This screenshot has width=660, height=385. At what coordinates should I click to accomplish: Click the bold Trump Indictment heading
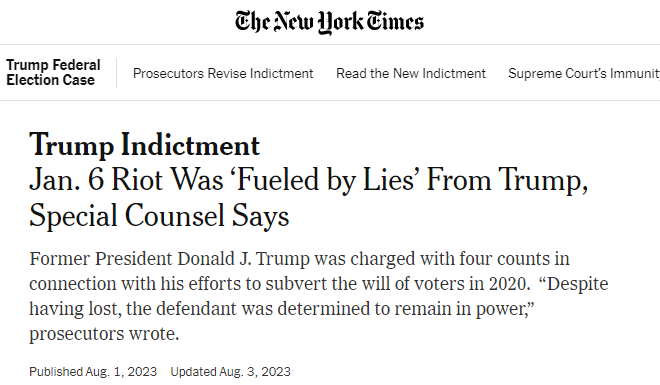click(144, 145)
